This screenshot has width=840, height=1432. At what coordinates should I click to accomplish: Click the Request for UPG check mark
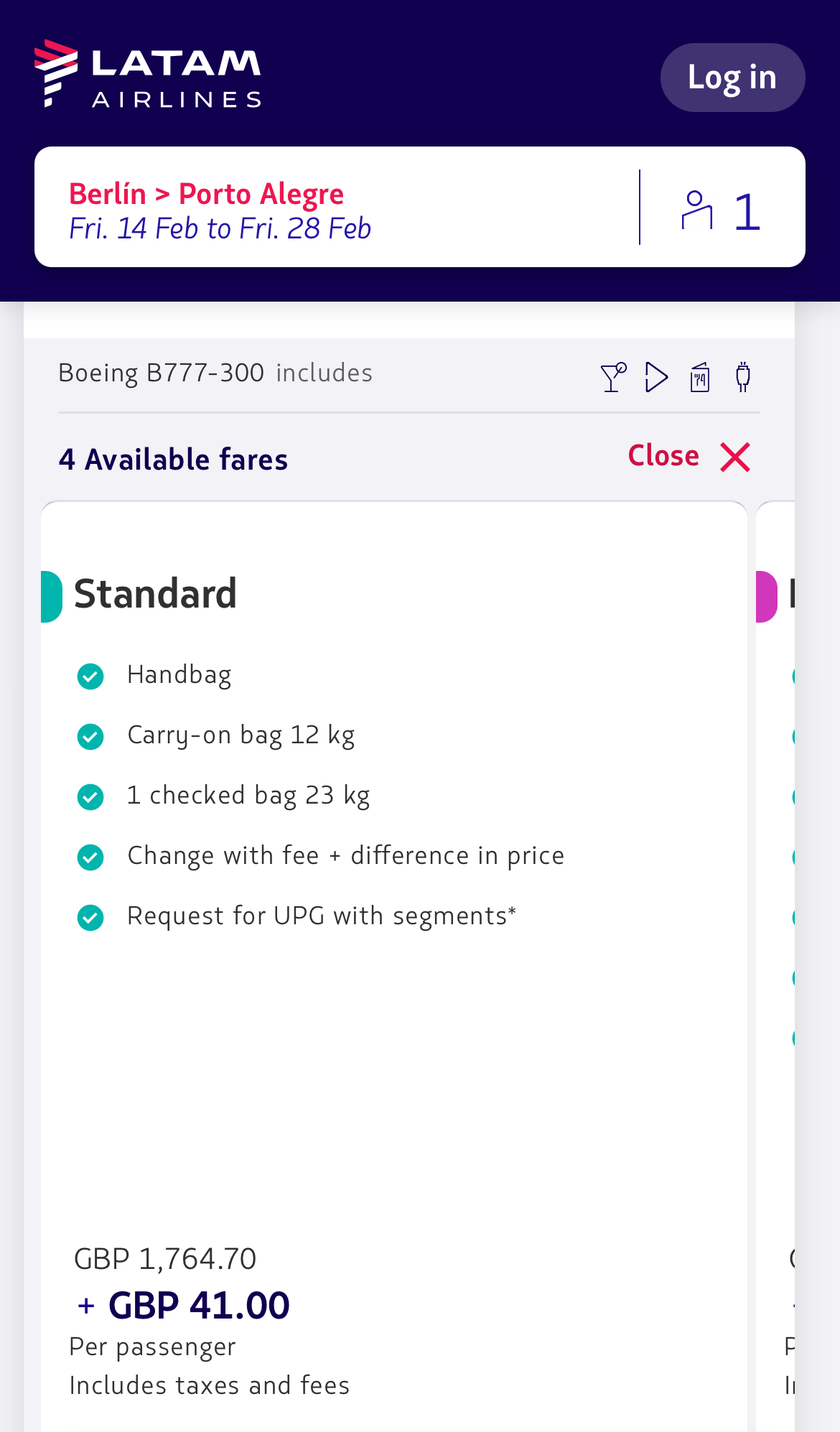(90, 917)
